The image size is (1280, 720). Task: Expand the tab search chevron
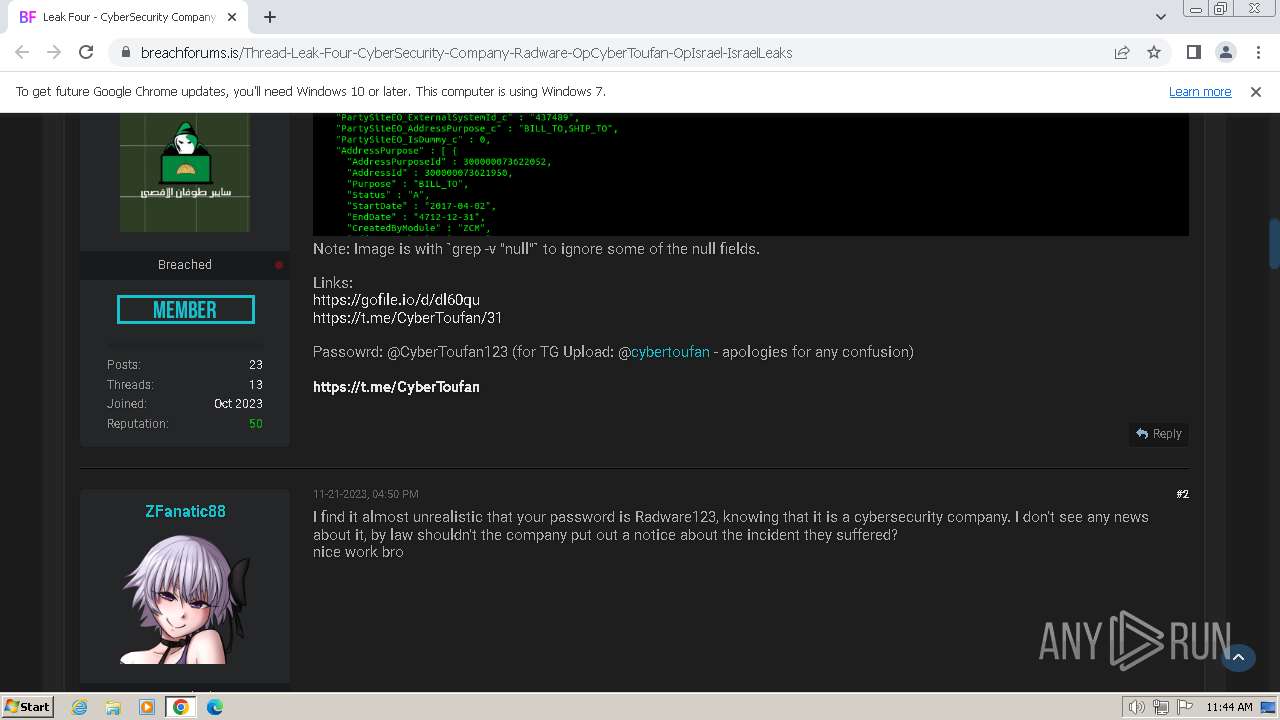[1160, 17]
